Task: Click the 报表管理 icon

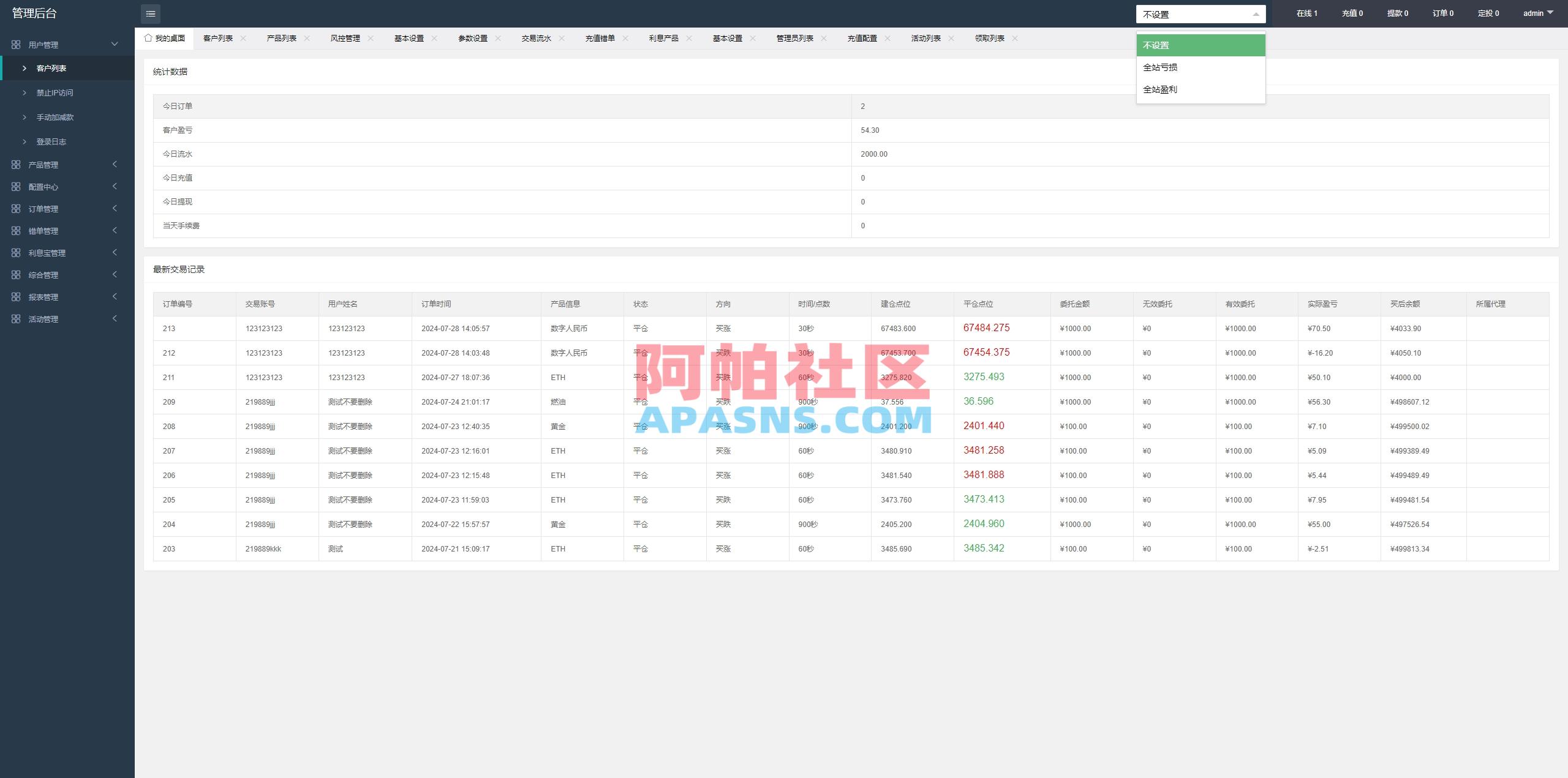Action: pyautogui.click(x=16, y=296)
